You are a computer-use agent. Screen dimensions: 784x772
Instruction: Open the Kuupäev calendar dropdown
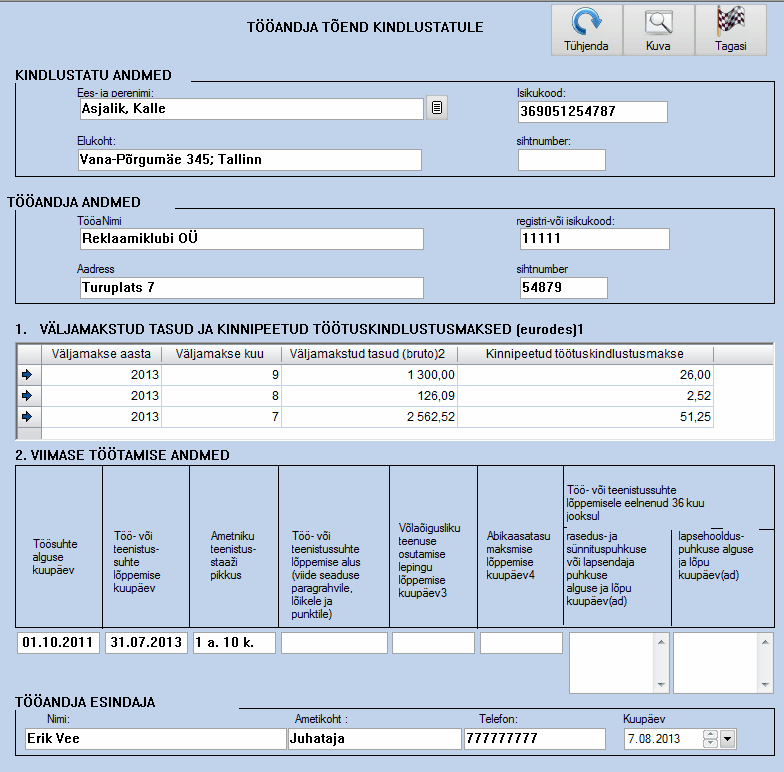click(x=728, y=738)
